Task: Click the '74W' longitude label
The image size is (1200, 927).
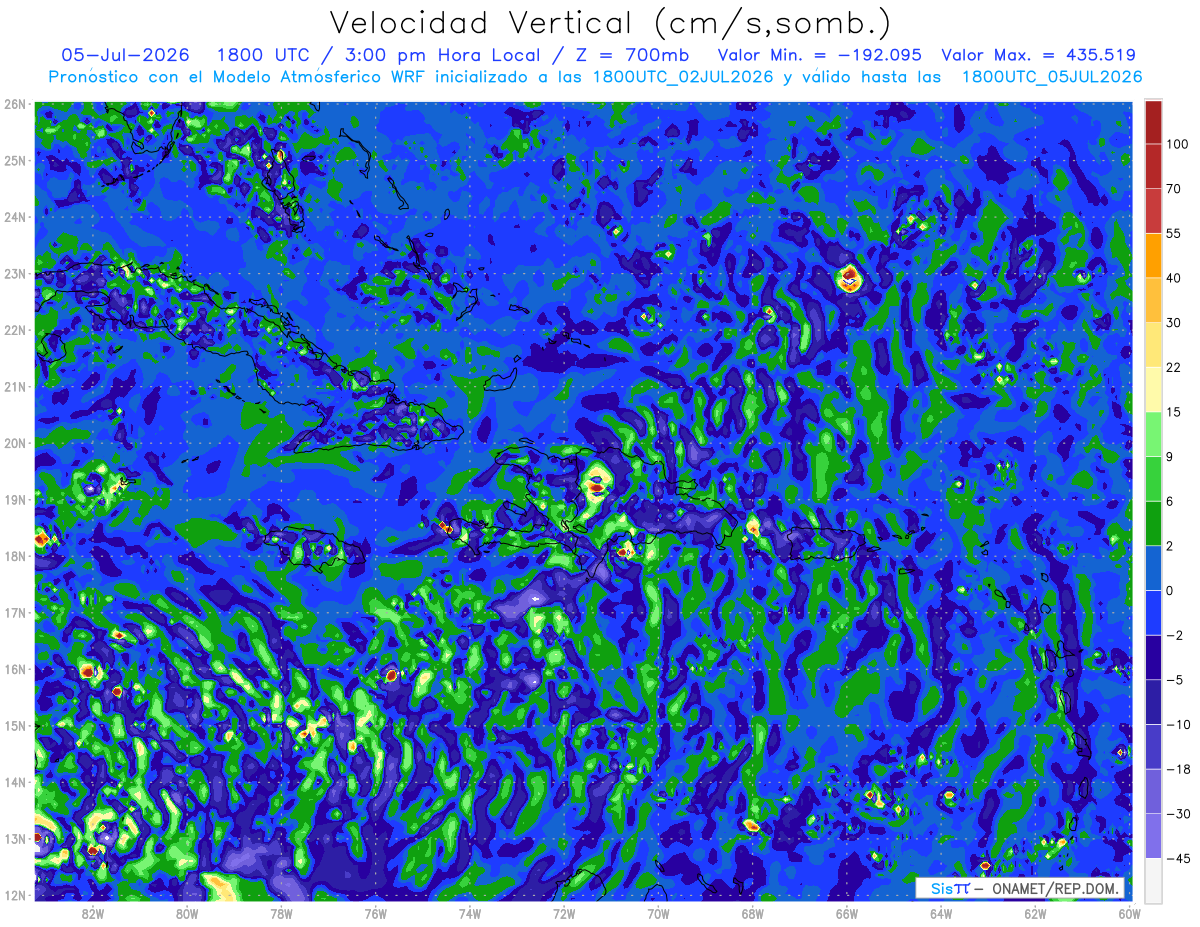Action: pos(470,914)
